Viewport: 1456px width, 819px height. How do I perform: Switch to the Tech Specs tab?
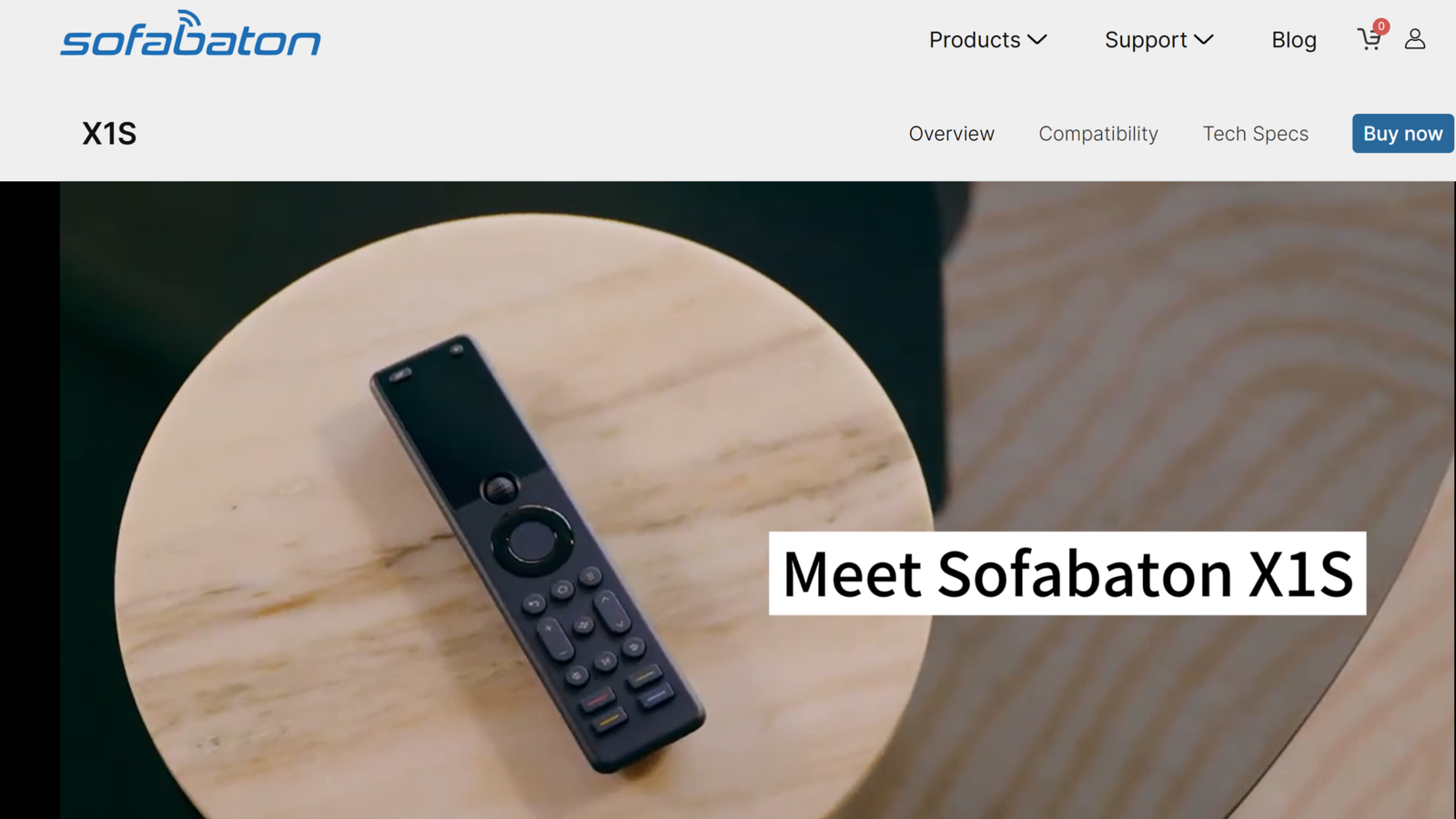coord(1256,134)
